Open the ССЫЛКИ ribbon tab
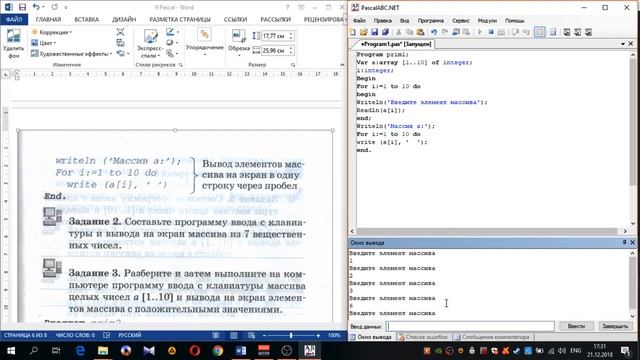 235,19
